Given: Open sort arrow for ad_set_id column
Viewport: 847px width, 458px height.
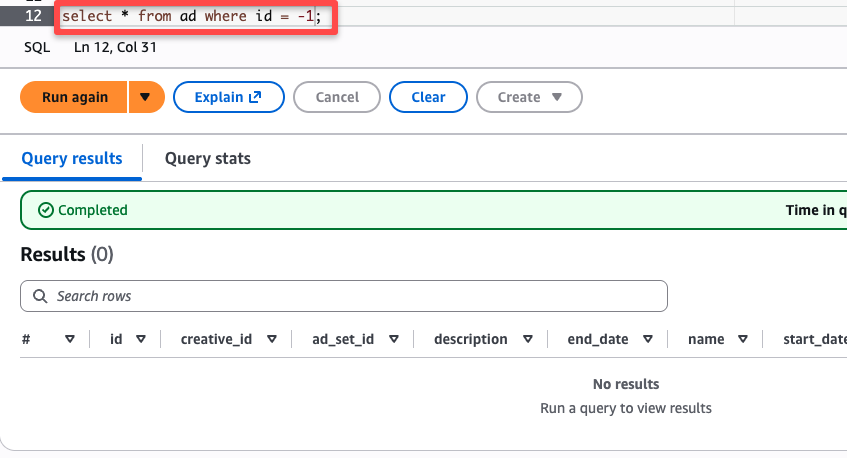Looking at the screenshot, I should [x=394, y=339].
